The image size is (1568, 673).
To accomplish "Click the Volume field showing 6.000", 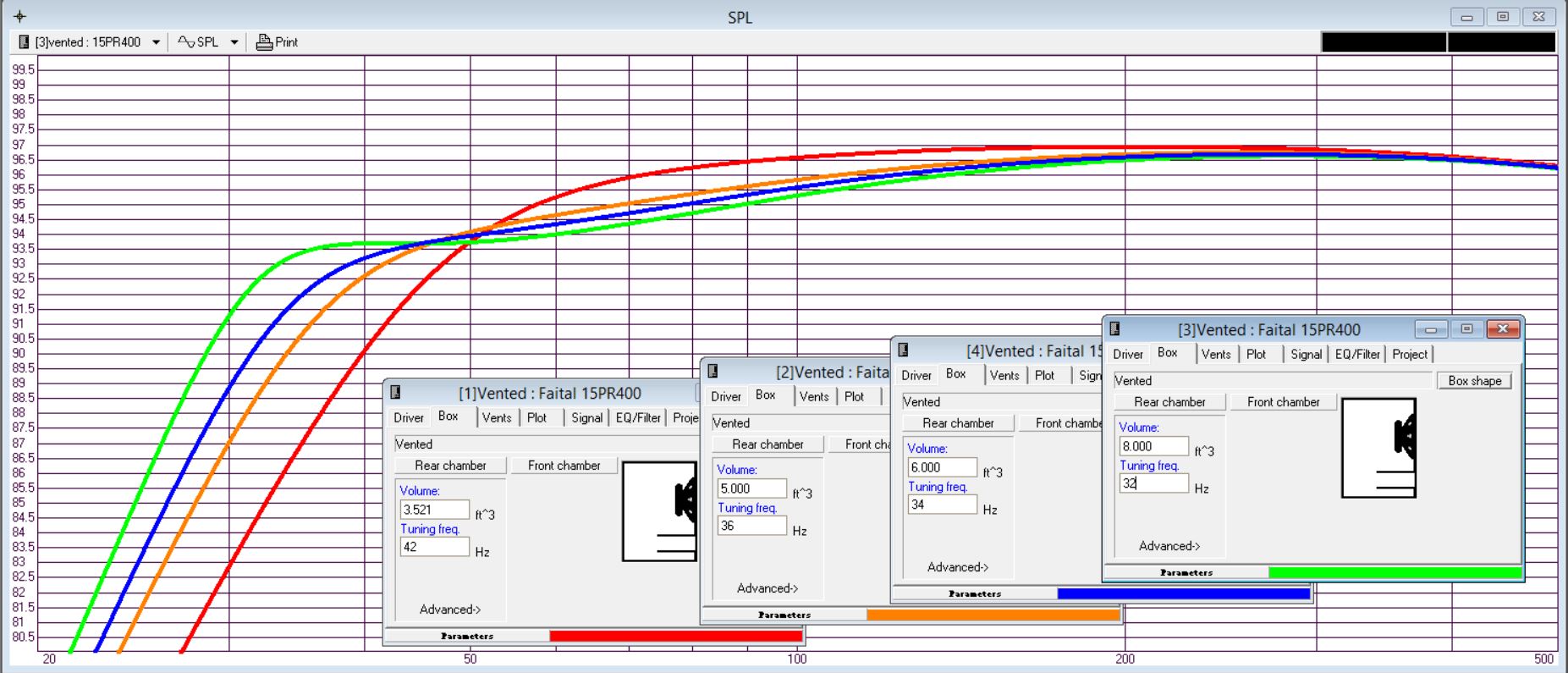I will pyautogui.click(x=943, y=467).
